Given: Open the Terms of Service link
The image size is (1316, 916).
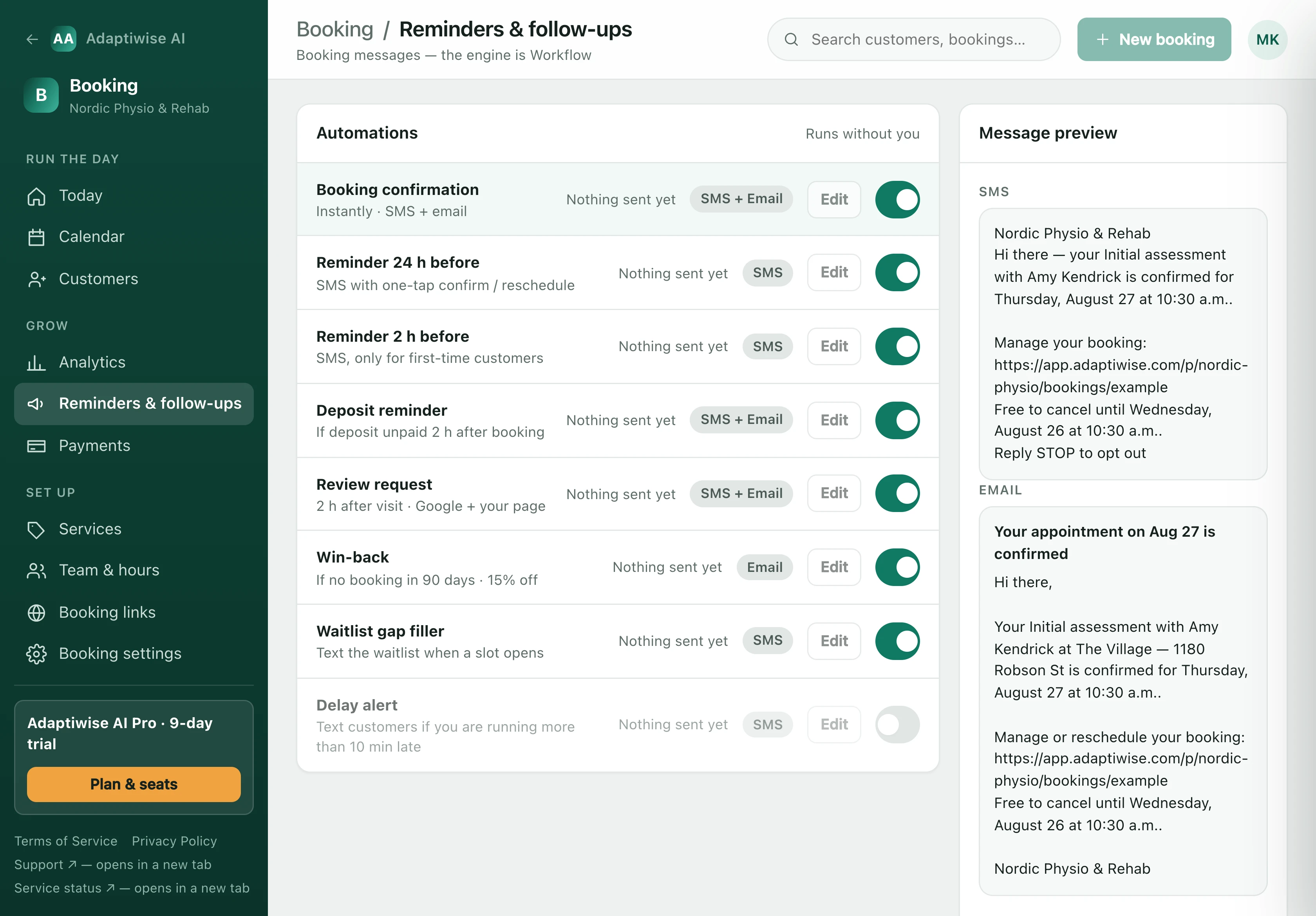Looking at the screenshot, I should click(x=66, y=841).
